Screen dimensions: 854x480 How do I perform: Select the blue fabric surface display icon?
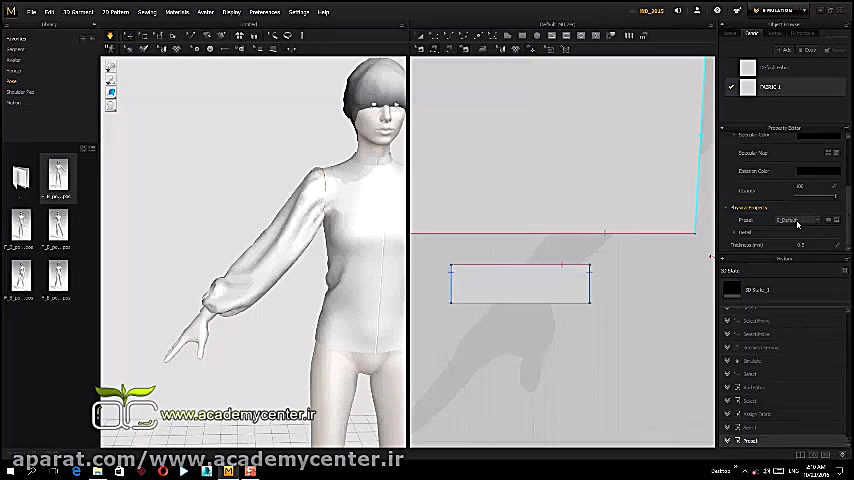point(111,93)
